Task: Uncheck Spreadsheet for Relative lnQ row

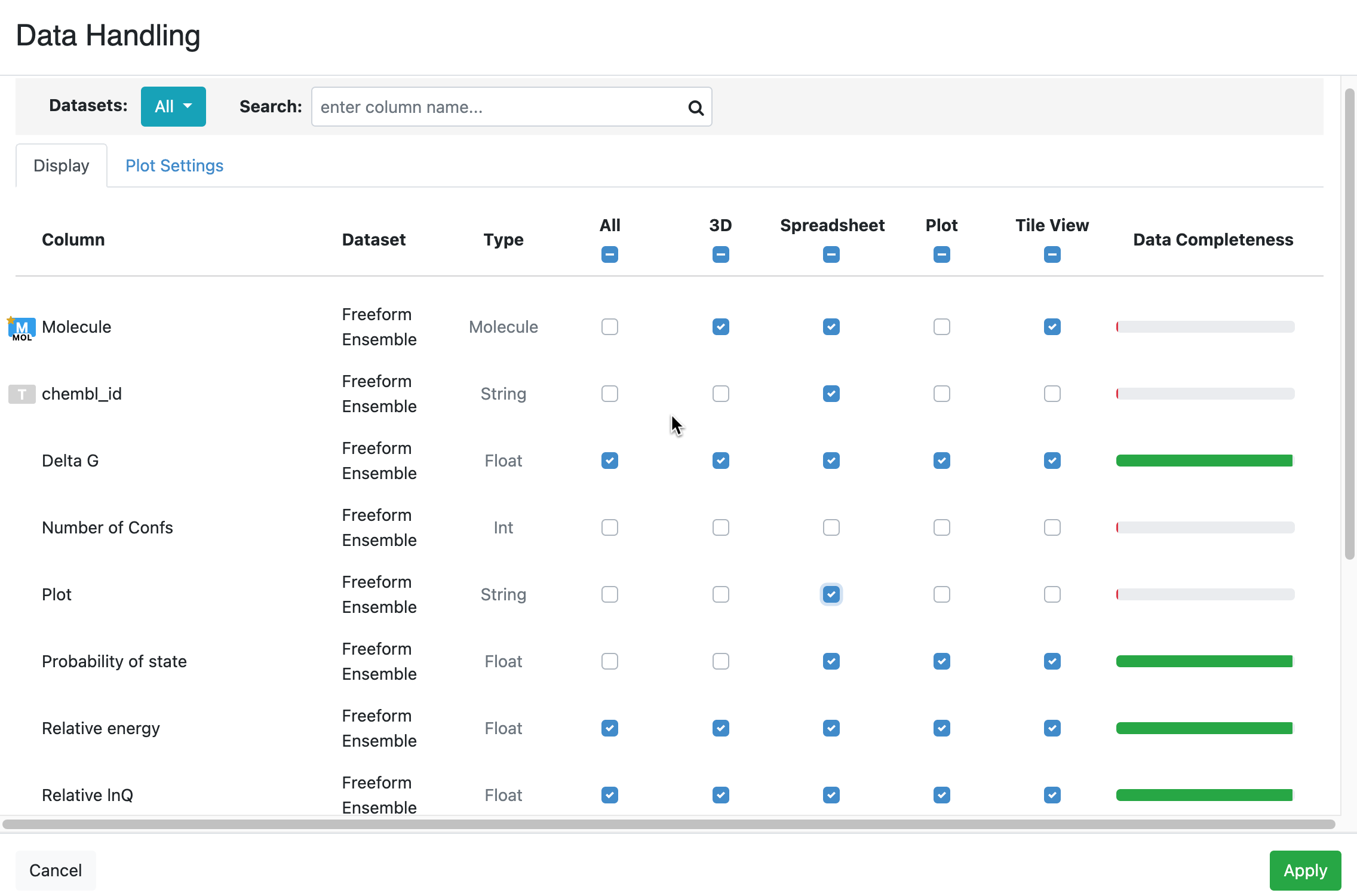Action: pyautogui.click(x=831, y=795)
